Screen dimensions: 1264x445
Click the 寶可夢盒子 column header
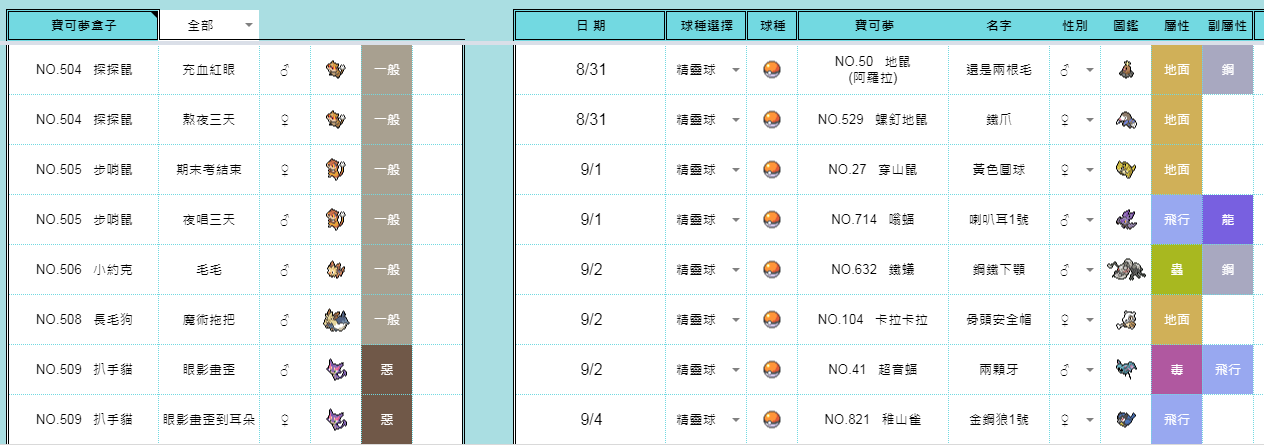coord(82,25)
